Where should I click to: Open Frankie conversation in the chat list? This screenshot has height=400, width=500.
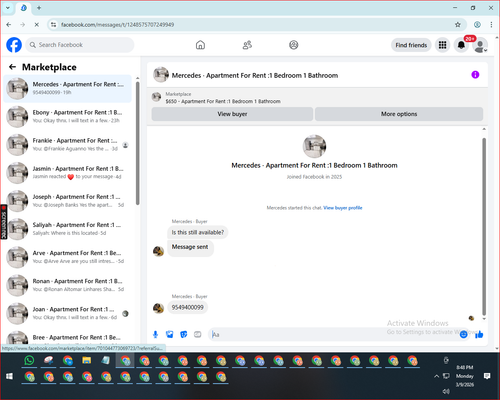pyautogui.click(x=67, y=145)
